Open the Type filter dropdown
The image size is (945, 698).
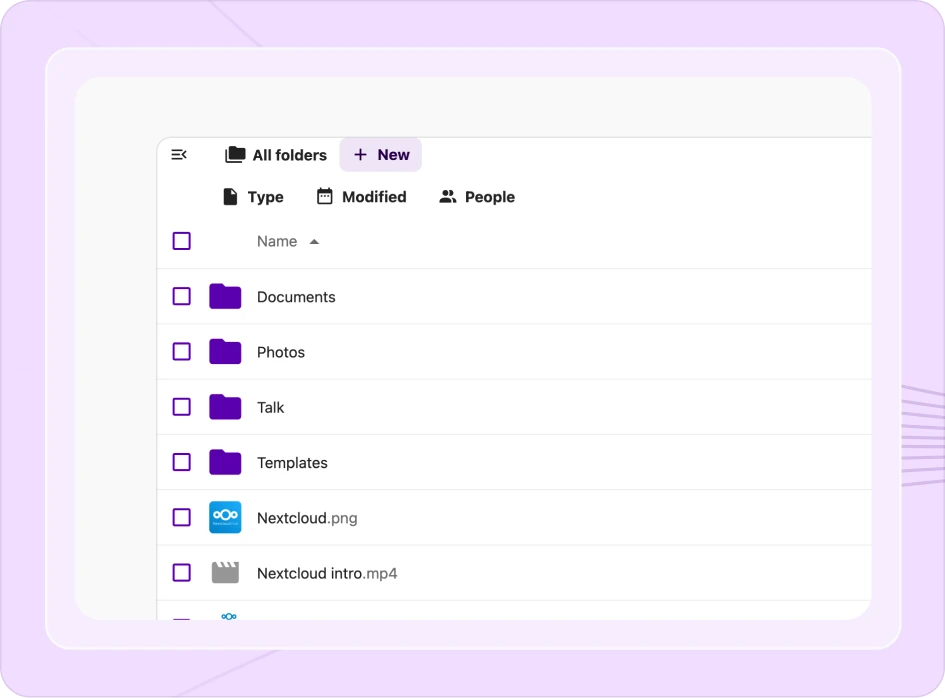[x=253, y=197]
